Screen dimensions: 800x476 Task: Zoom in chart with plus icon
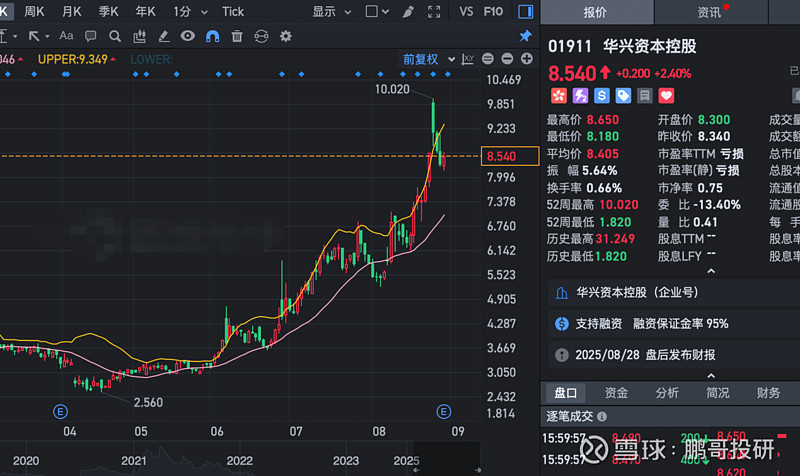point(527,59)
